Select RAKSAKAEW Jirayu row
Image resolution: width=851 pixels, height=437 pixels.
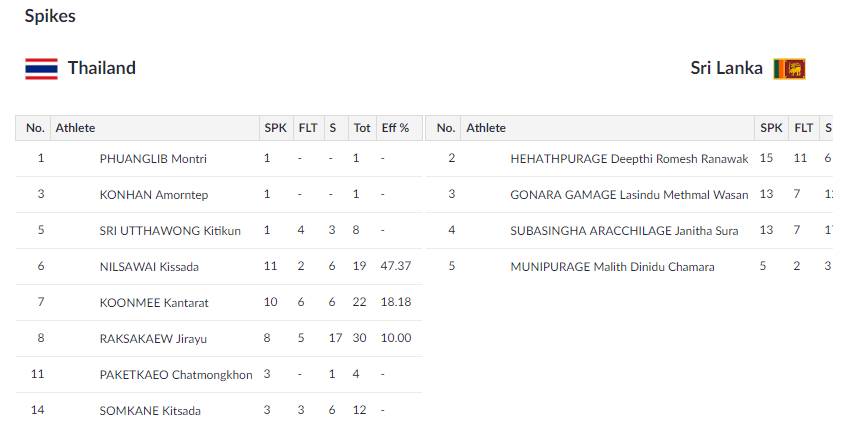point(153,338)
